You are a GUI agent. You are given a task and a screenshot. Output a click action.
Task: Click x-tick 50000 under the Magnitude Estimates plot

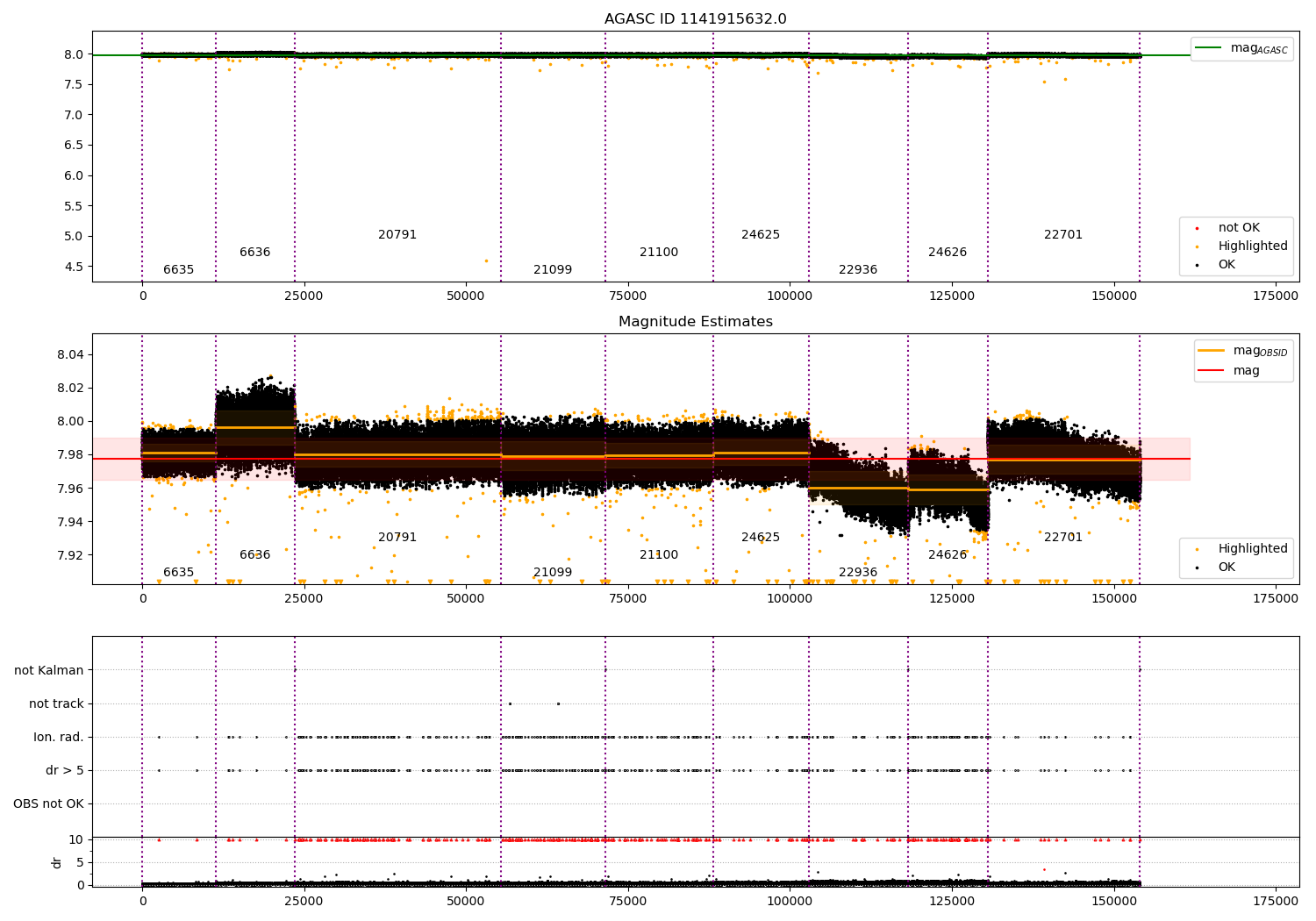pos(466,599)
